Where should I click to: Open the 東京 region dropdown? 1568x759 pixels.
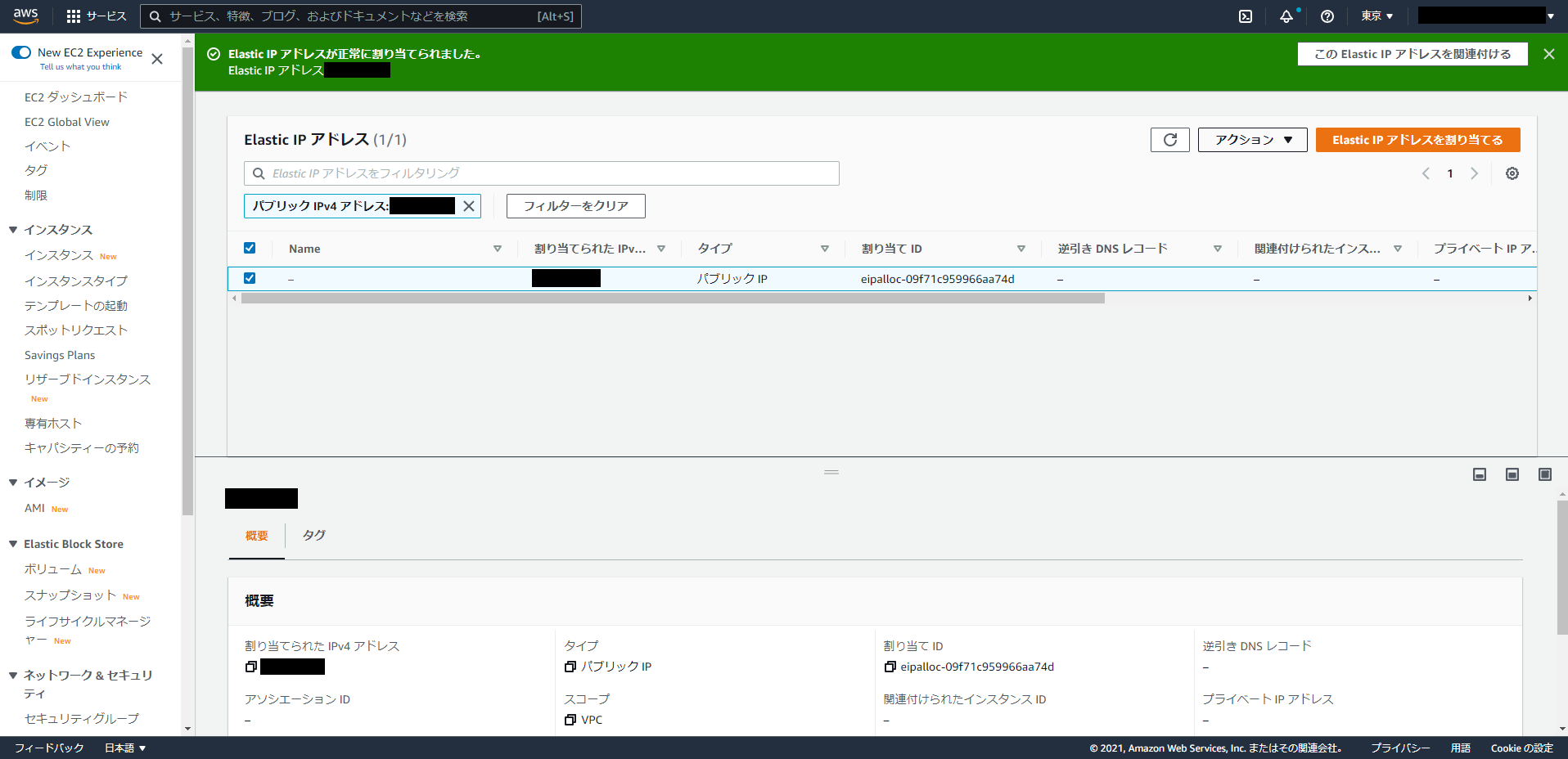point(1377,16)
